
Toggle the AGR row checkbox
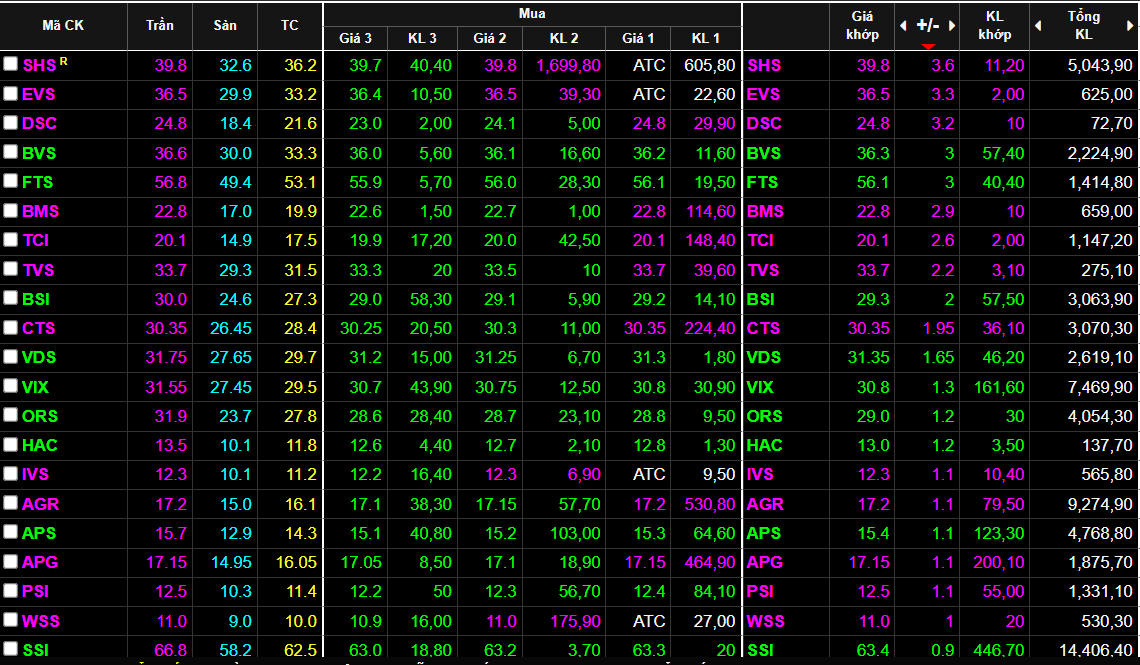pos(10,503)
